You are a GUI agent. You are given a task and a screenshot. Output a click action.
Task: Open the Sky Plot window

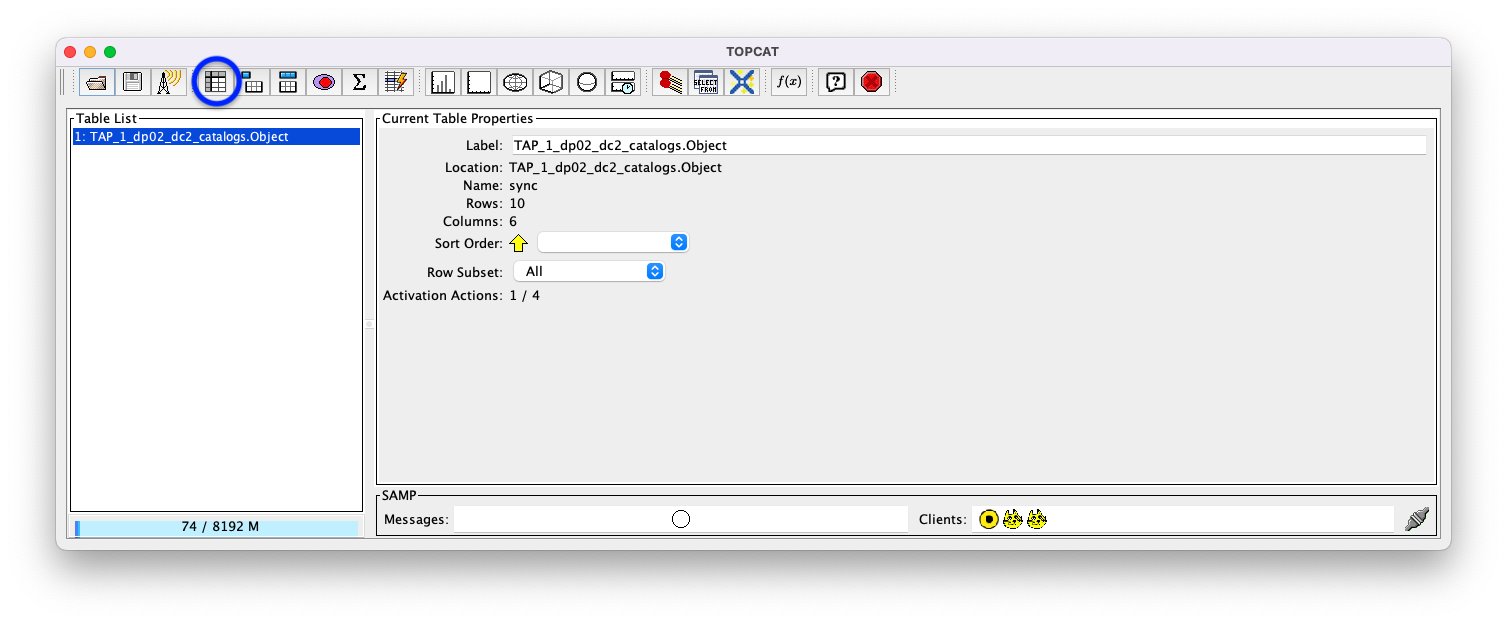pos(515,81)
